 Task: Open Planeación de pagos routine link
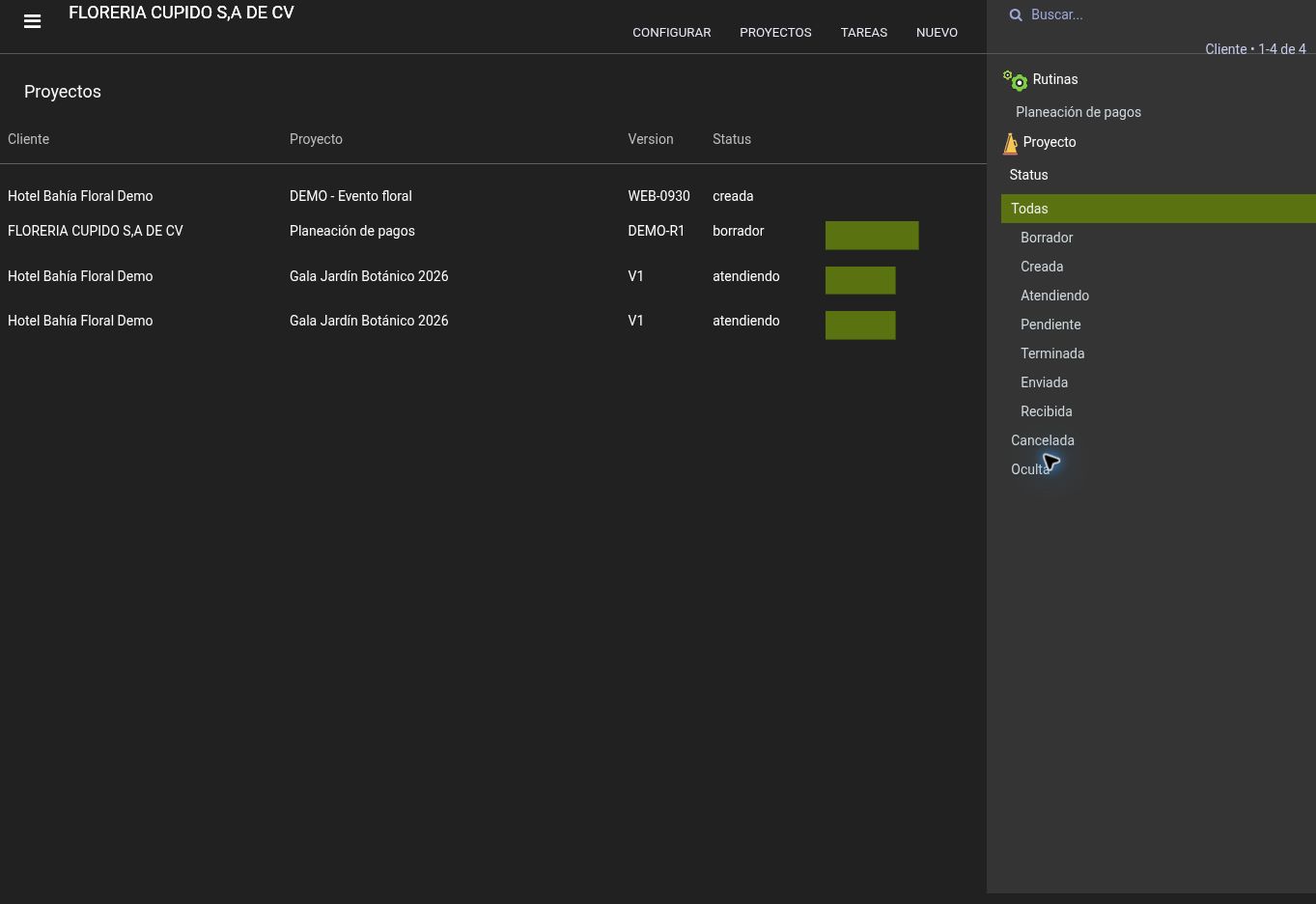pyautogui.click(x=1078, y=112)
